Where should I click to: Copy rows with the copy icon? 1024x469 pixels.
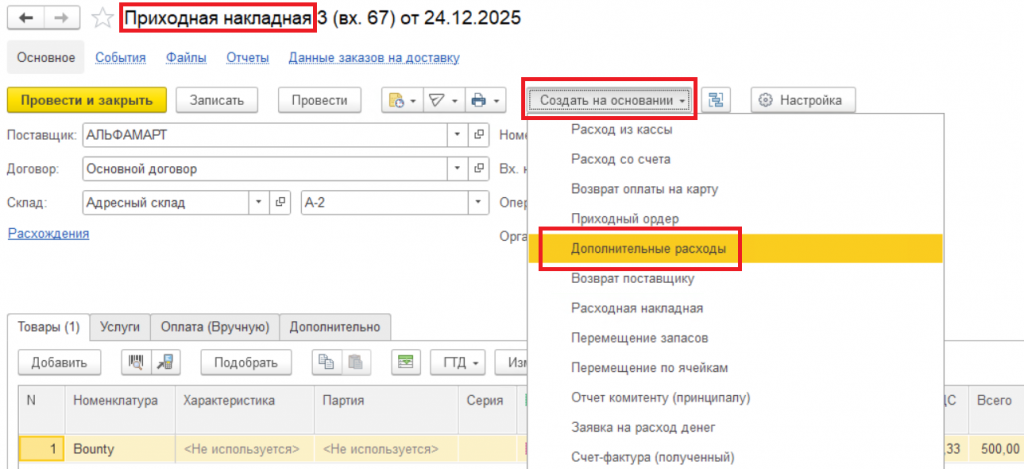click(325, 363)
